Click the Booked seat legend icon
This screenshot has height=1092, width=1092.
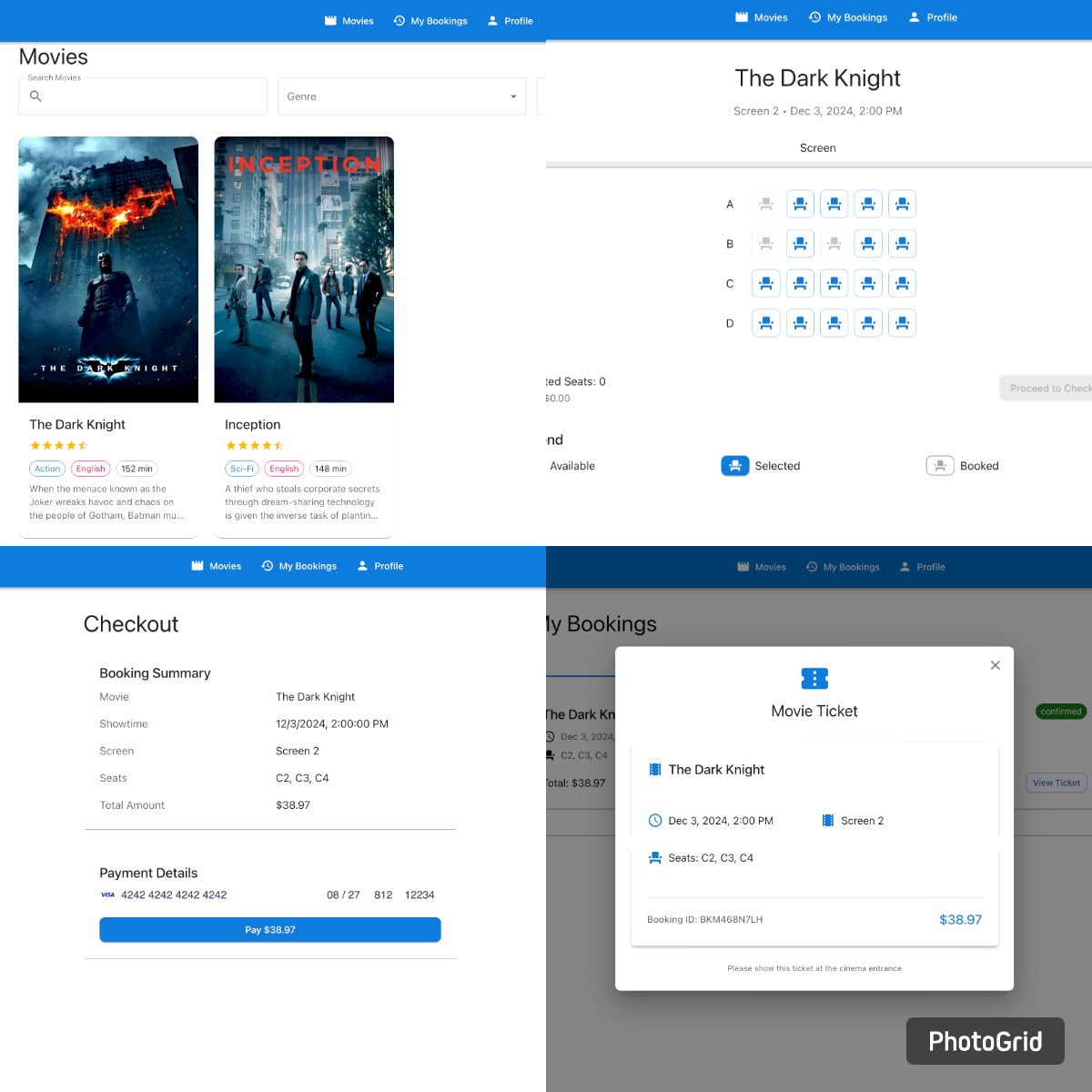(939, 465)
